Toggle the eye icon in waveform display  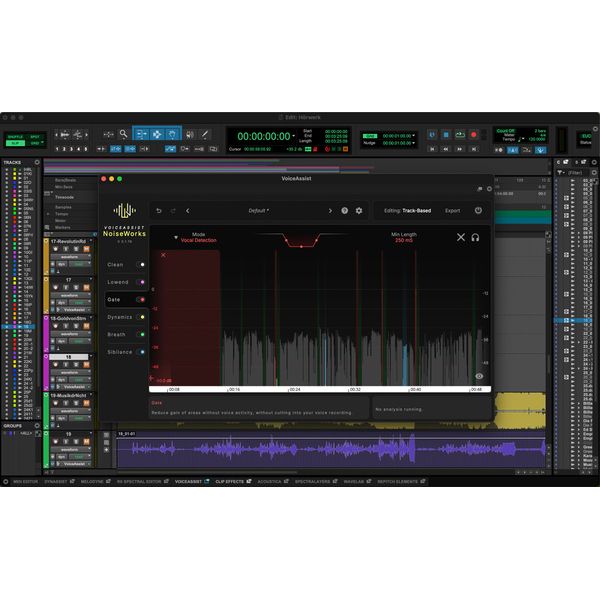tap(479, 376)
